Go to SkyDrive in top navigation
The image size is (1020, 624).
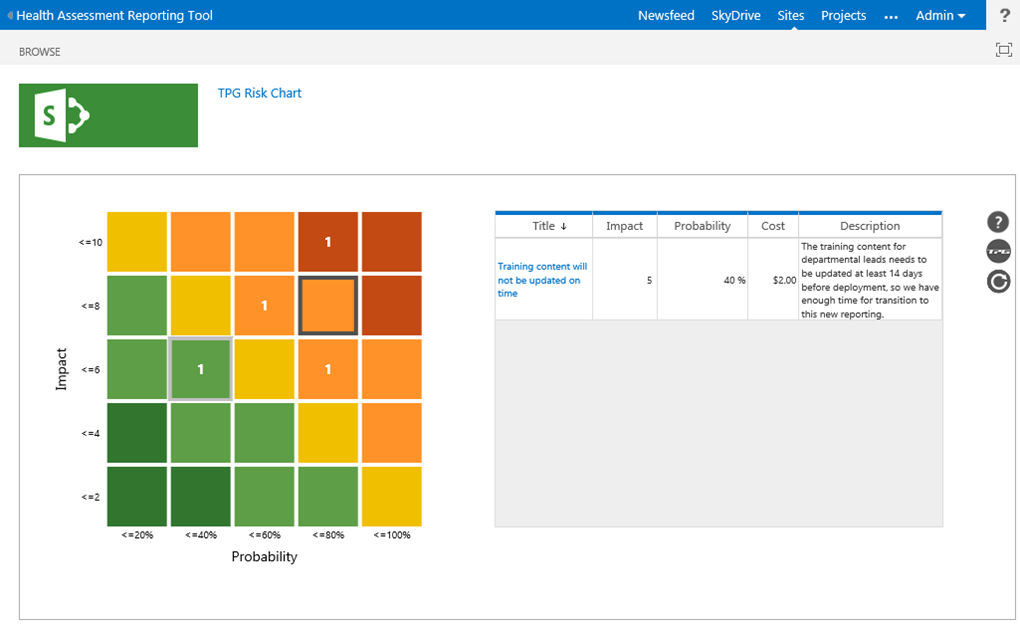(x=735, y=16)
